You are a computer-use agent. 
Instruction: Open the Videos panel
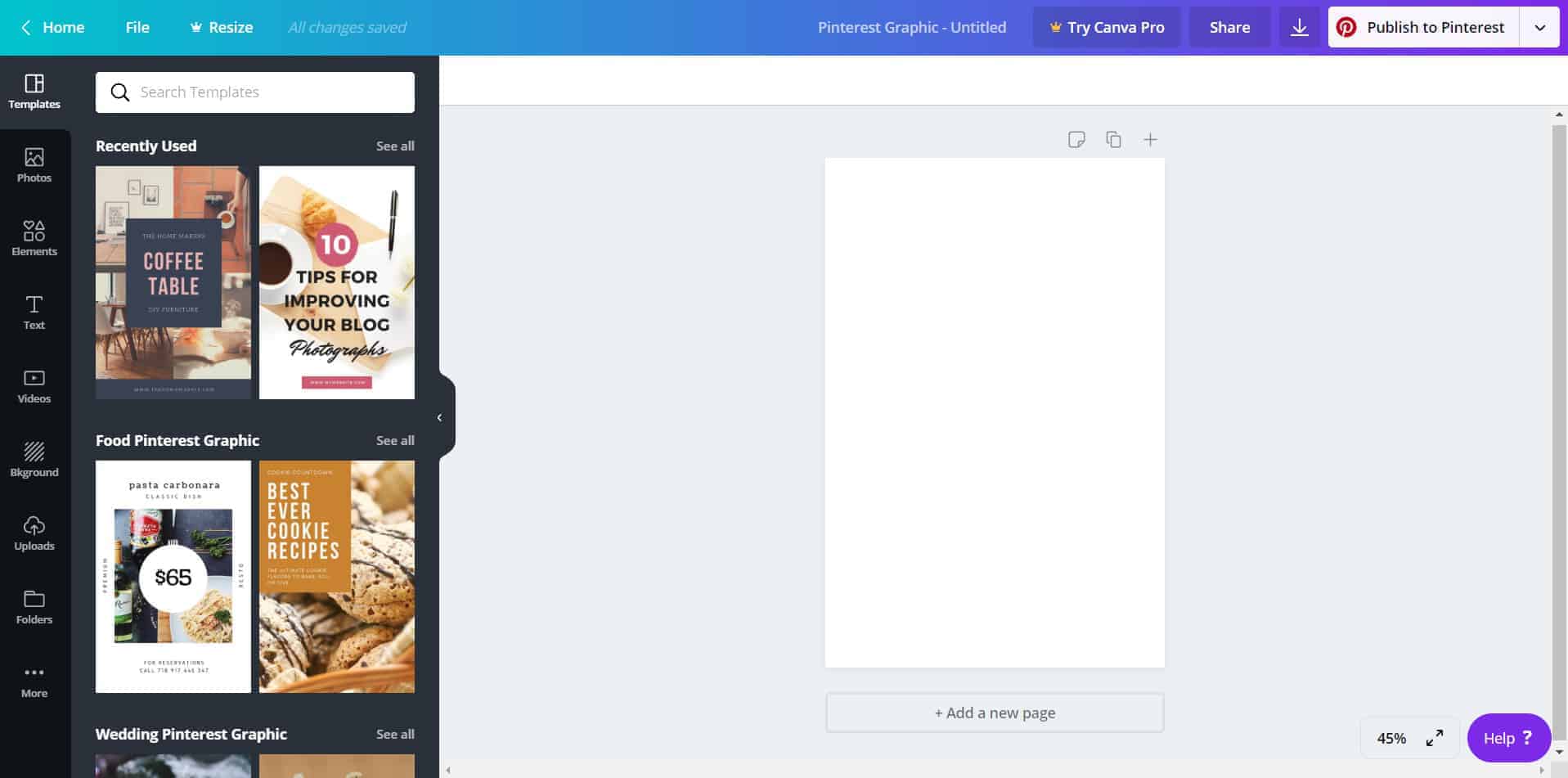(x=34, y=386)
